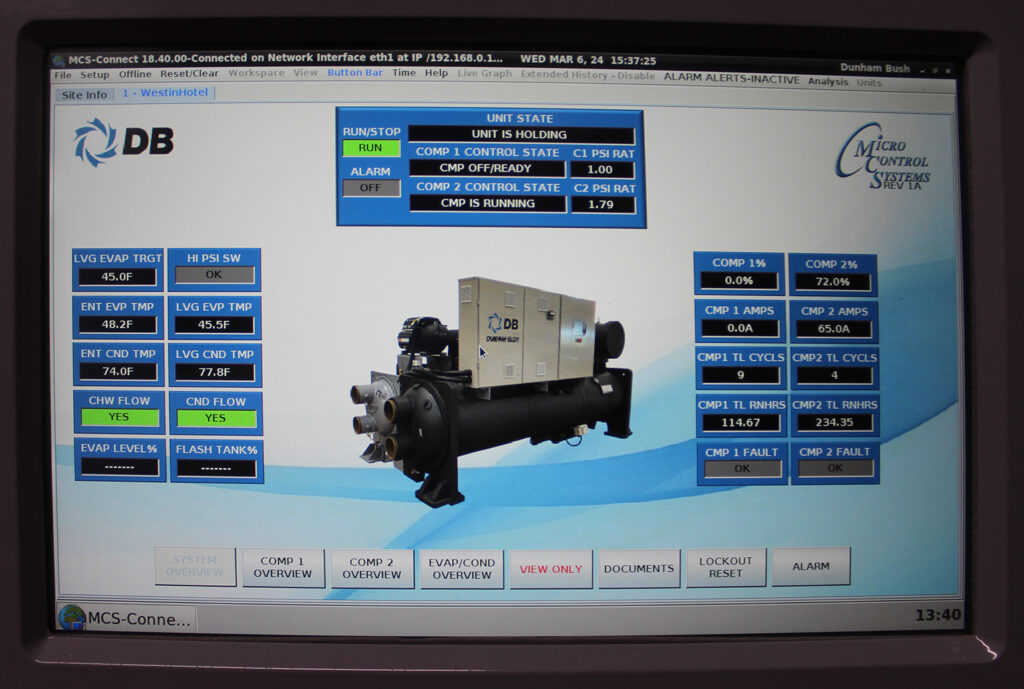Click the COMP 1% value 0.0%

[x=739, y=281]
